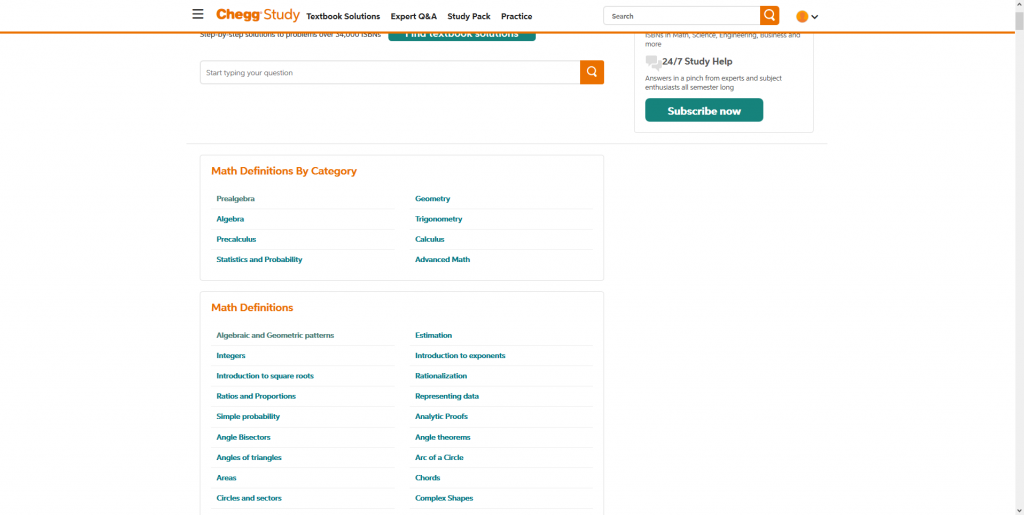Open the Angle Bisectors definition
The width and height of the screenshot is (1024, 515).
tap(243, 437)
